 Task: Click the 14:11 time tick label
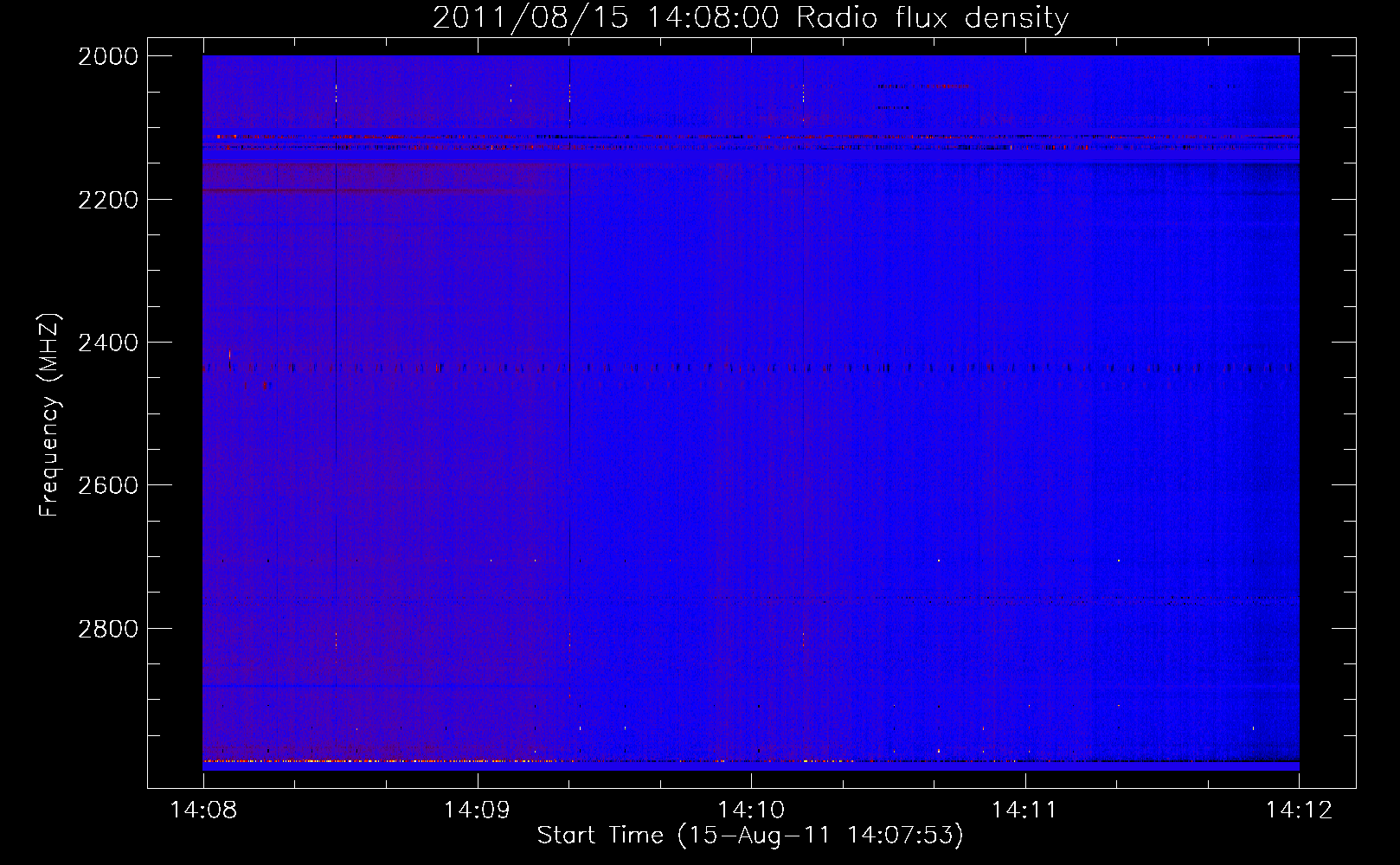click(1024, 811)
